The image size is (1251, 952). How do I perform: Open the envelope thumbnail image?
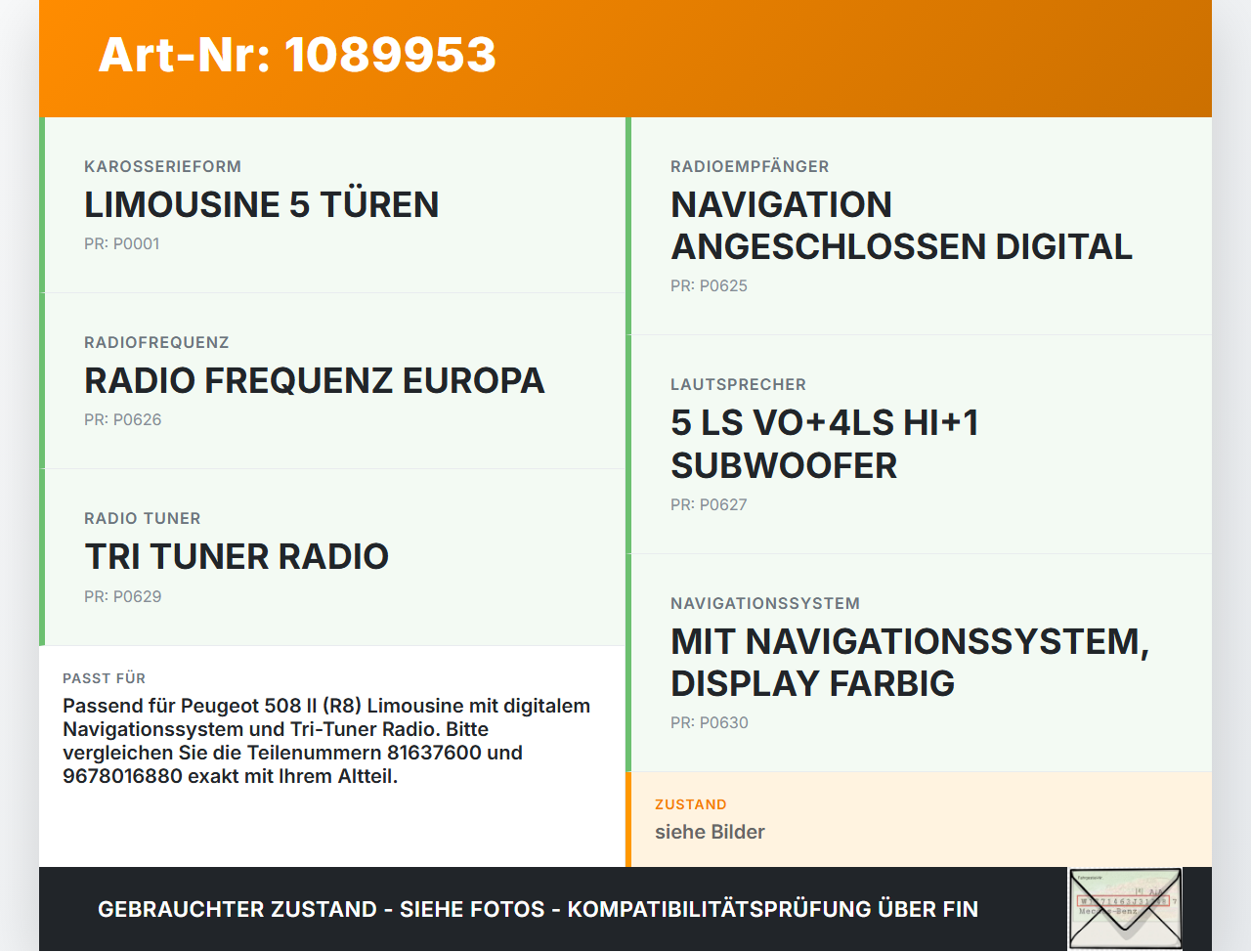(x=1125, y=909)
